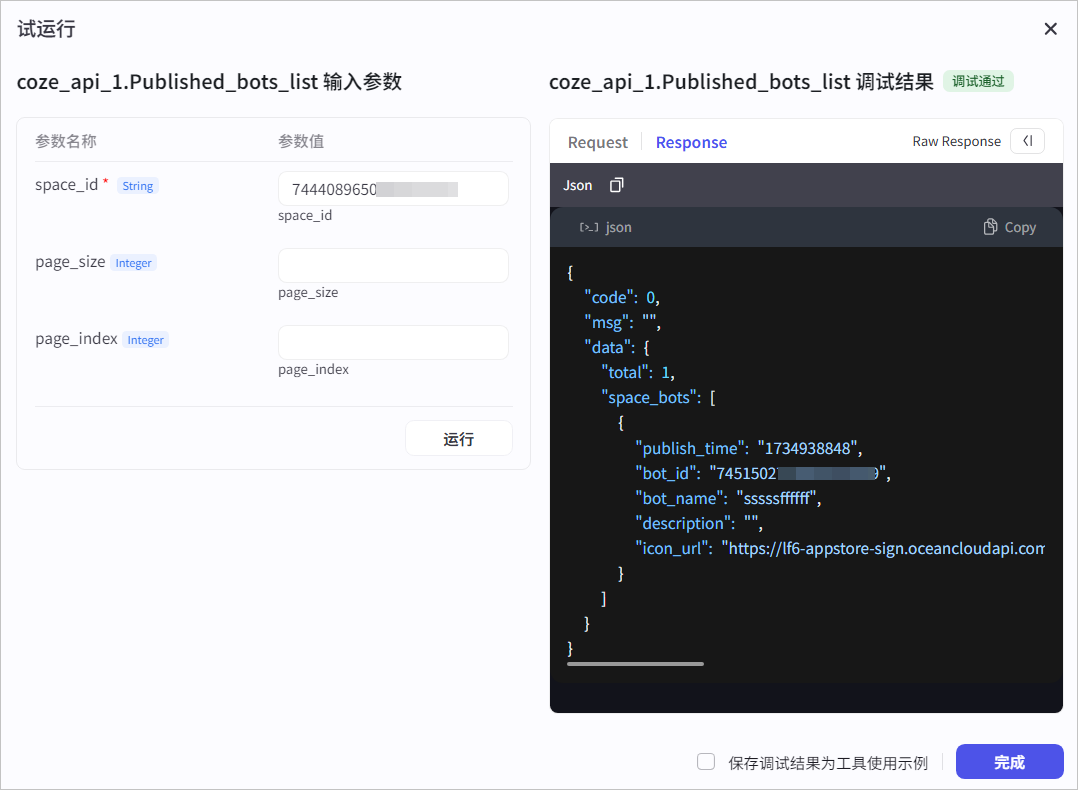Screen dimensions: 1078x790
Task: Focus the page_index input field
Action: (393, 342)
